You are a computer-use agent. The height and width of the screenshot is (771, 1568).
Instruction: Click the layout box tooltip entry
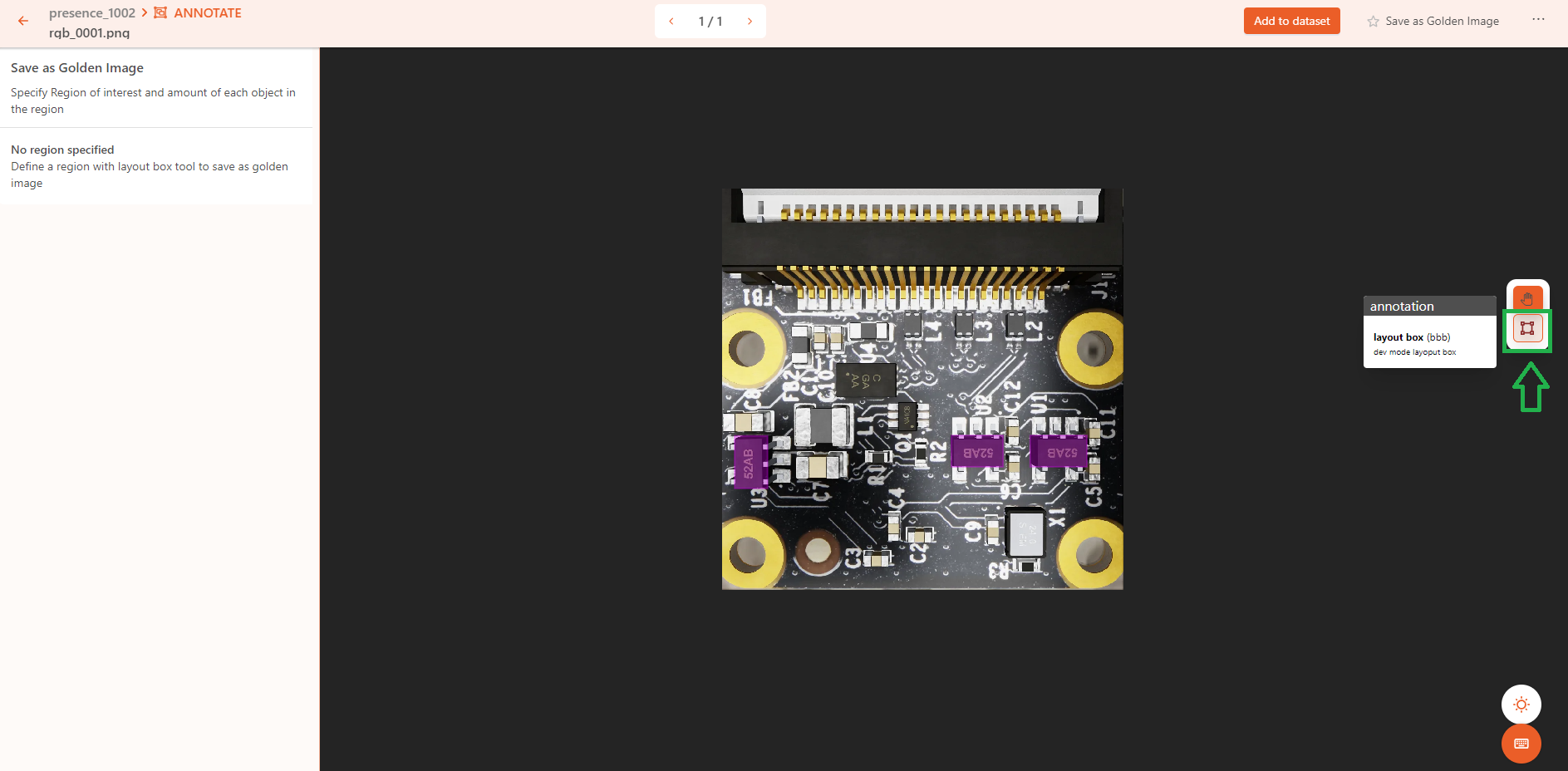[1429, 342]
